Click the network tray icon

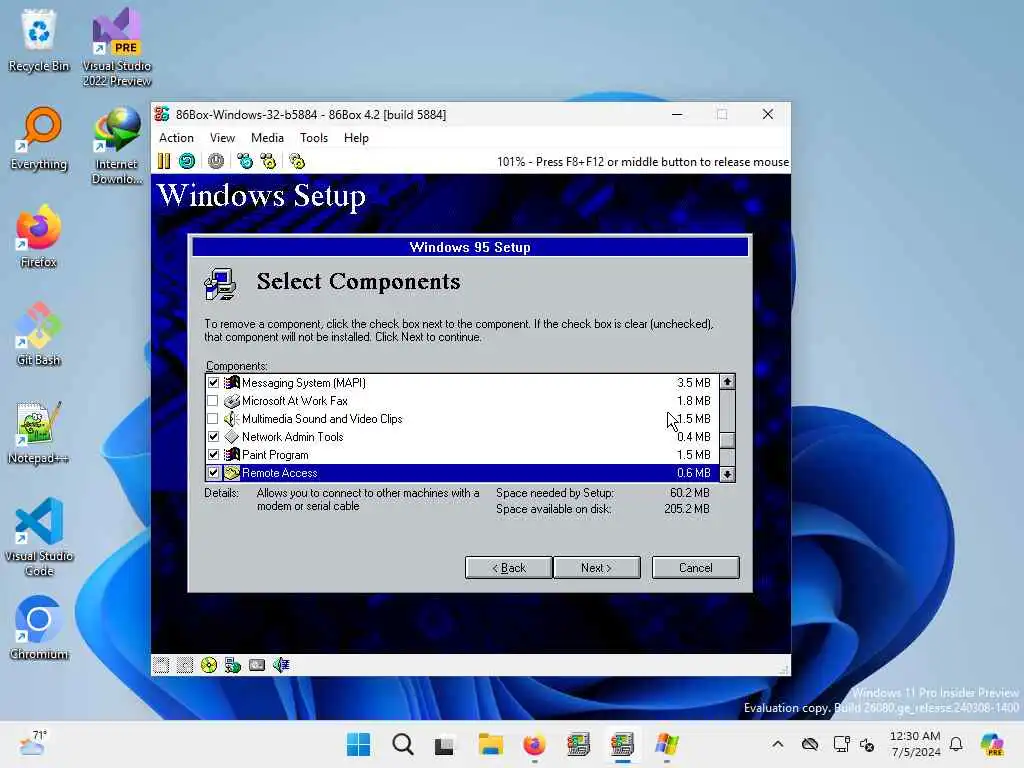click(x=841, y=744)
